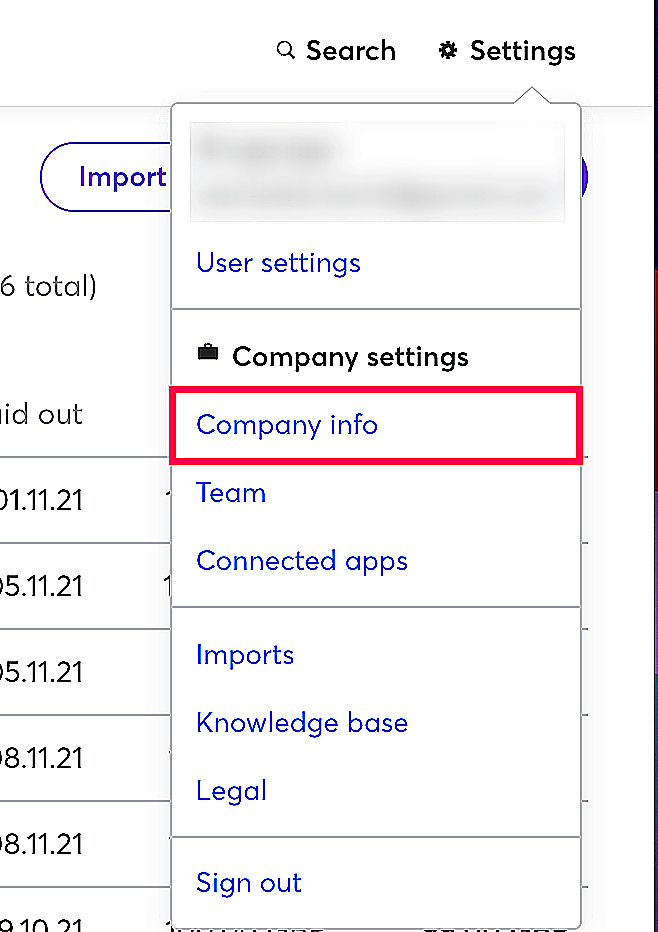Click the Search magnifier icon

(285, 49)
